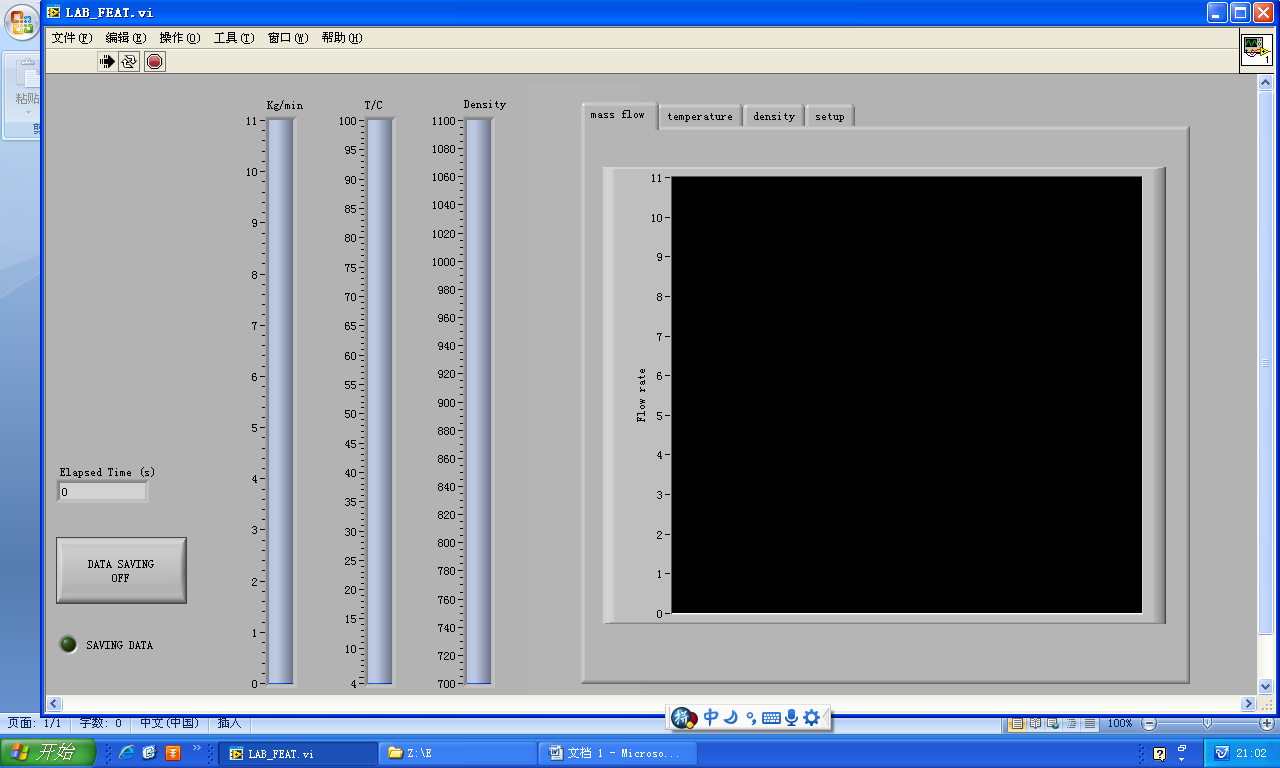Open the 工具(T) menu
The image size is (1280, 768).
point(234,38)
